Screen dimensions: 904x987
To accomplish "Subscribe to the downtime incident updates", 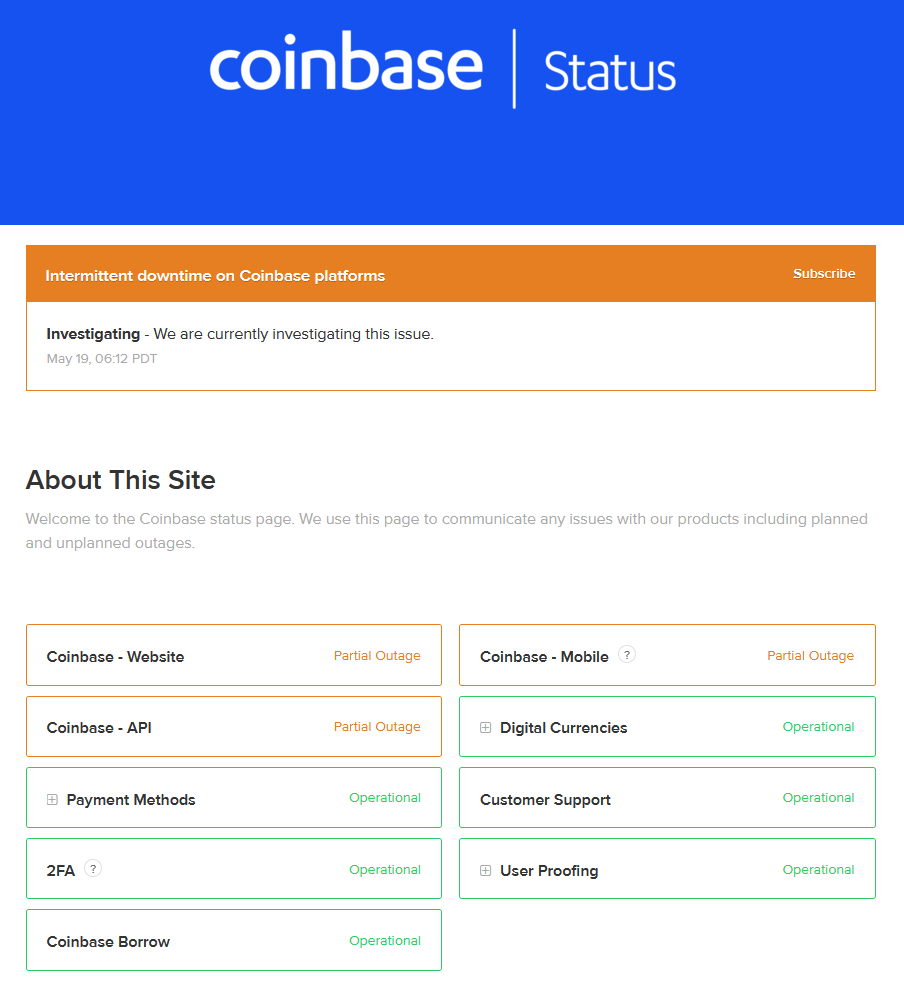I will [824, 274].
